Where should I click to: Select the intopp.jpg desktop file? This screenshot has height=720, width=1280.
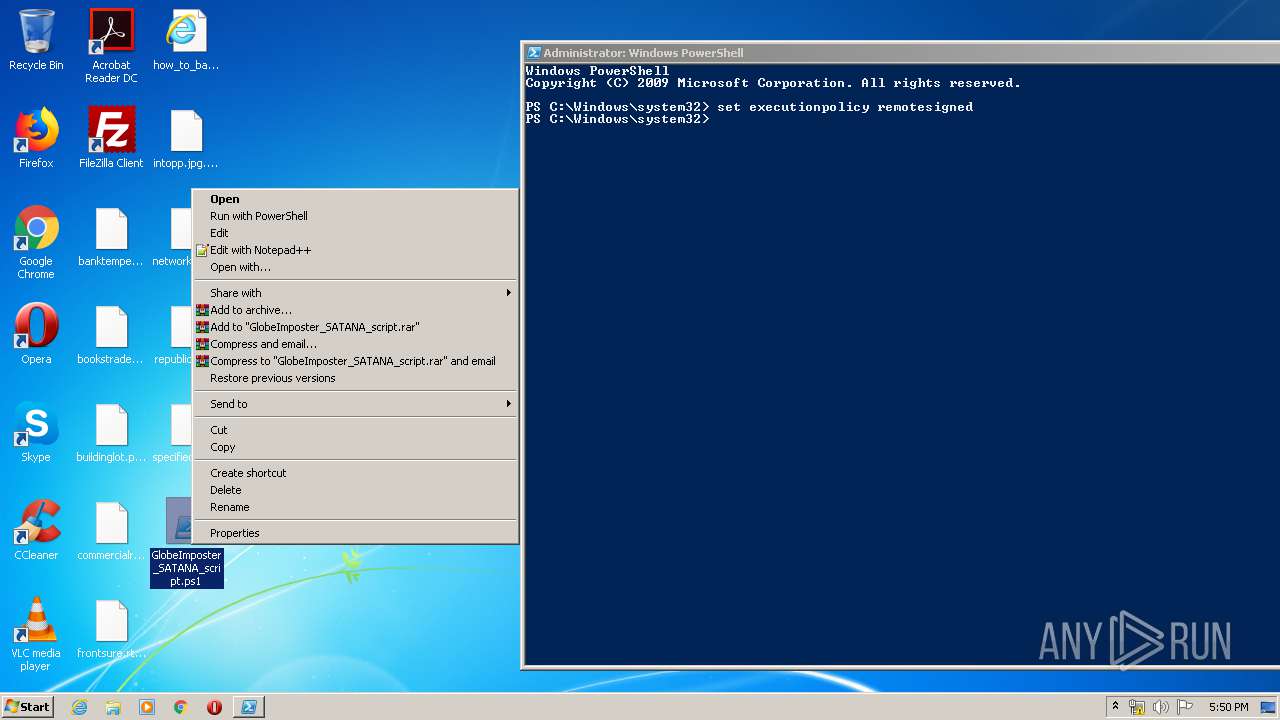(186, 138)
